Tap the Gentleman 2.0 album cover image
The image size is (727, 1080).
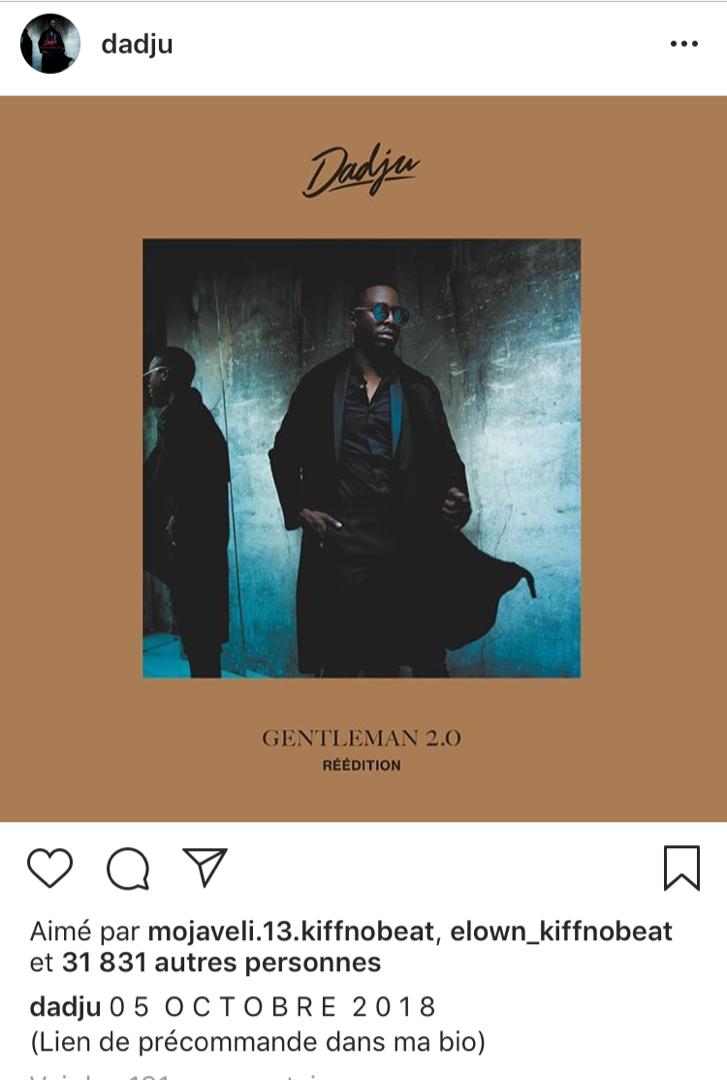coord(361,458)
